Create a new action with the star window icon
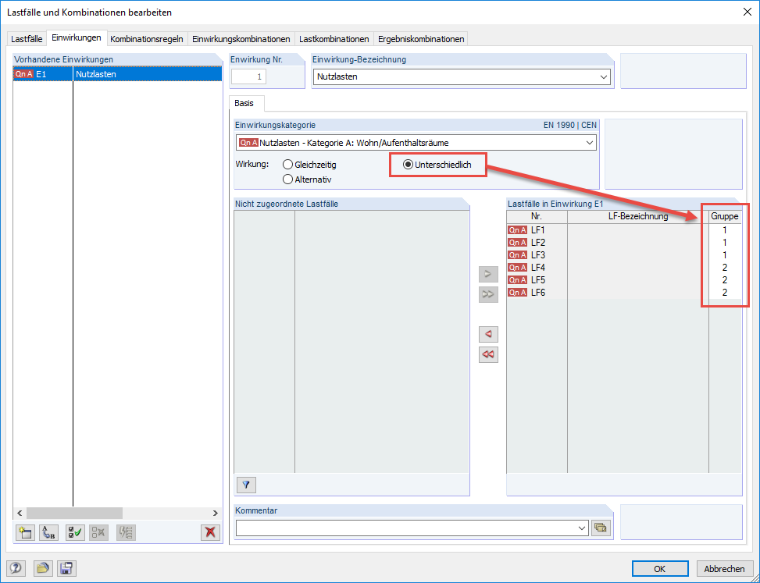 25,533
